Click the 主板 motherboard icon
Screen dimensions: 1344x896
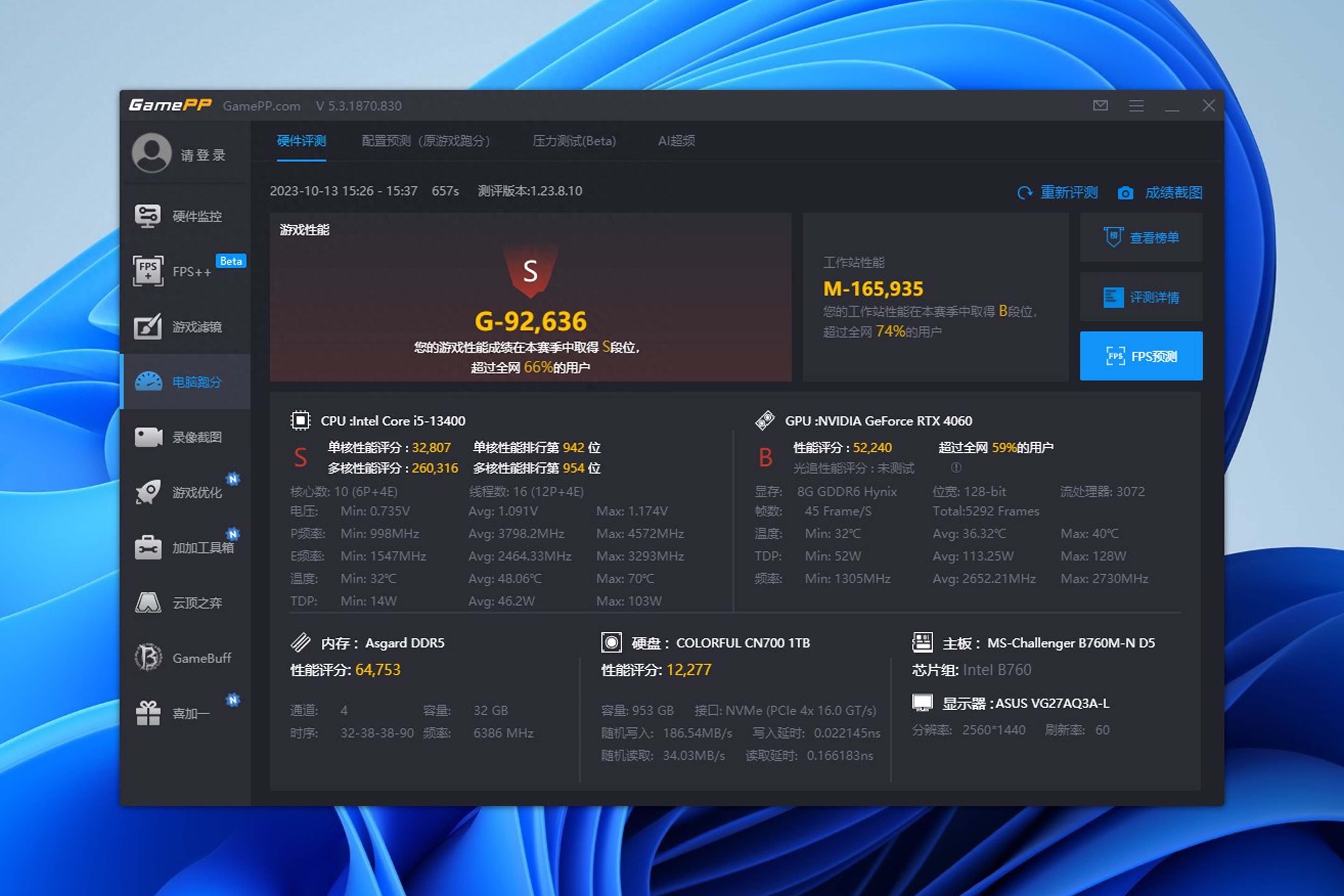pyautogui.click(x=922, y=642)
